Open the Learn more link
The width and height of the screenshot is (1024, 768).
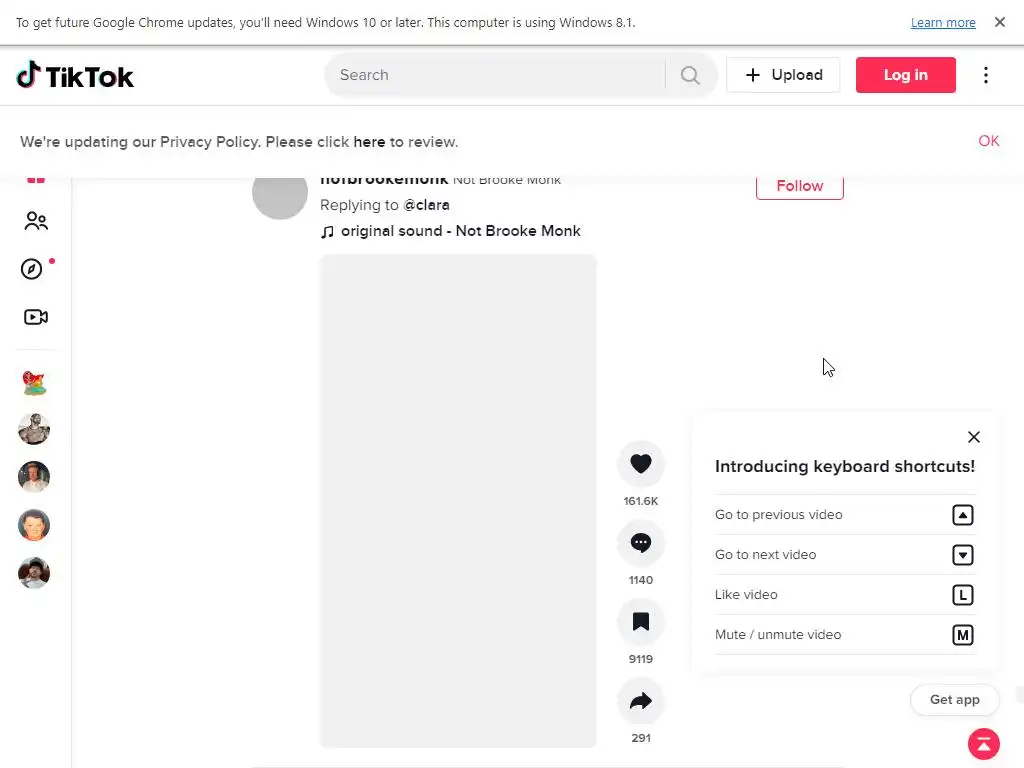(943, 23)
